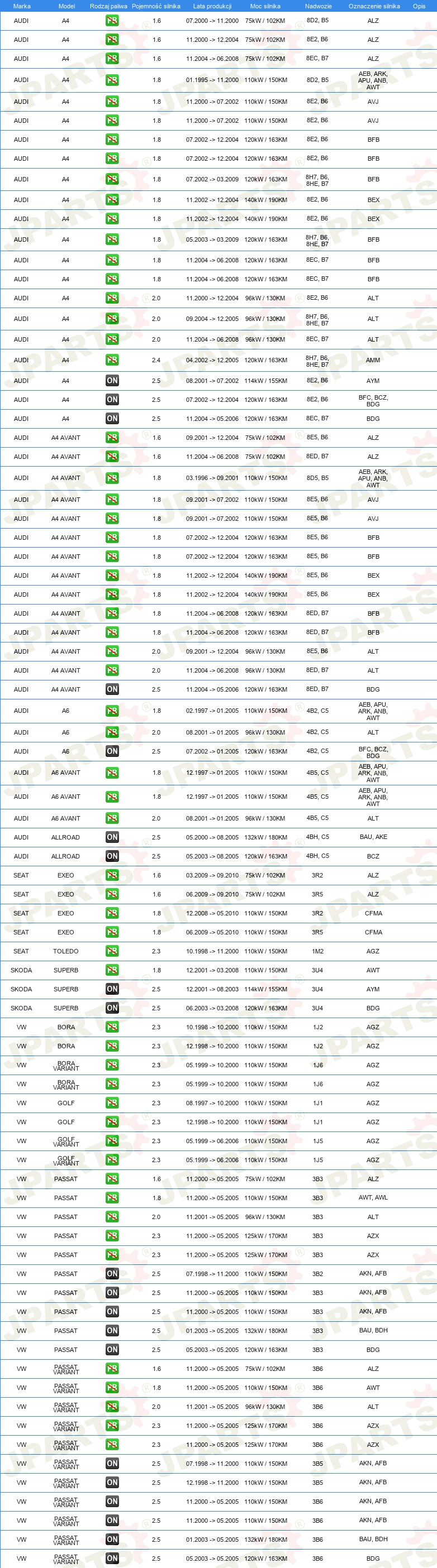Image resolution: width=437 pixels, height=1568 pixels.
Task: Click ON icon for VW Passat 3B3 BAU, BDH row
Action: coord(112,1330)
